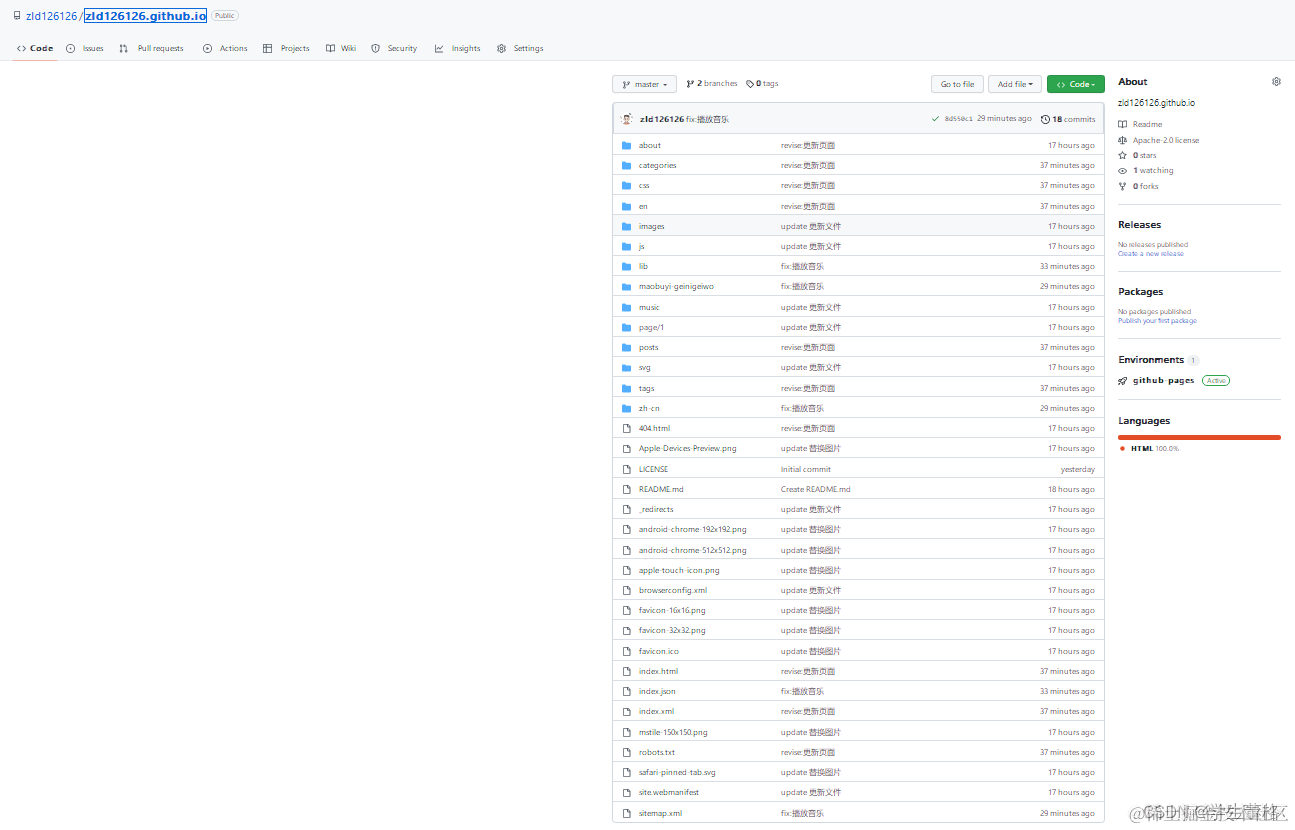Expand the Add file dropdown

pyautogui.click(x=1015, y=84)
